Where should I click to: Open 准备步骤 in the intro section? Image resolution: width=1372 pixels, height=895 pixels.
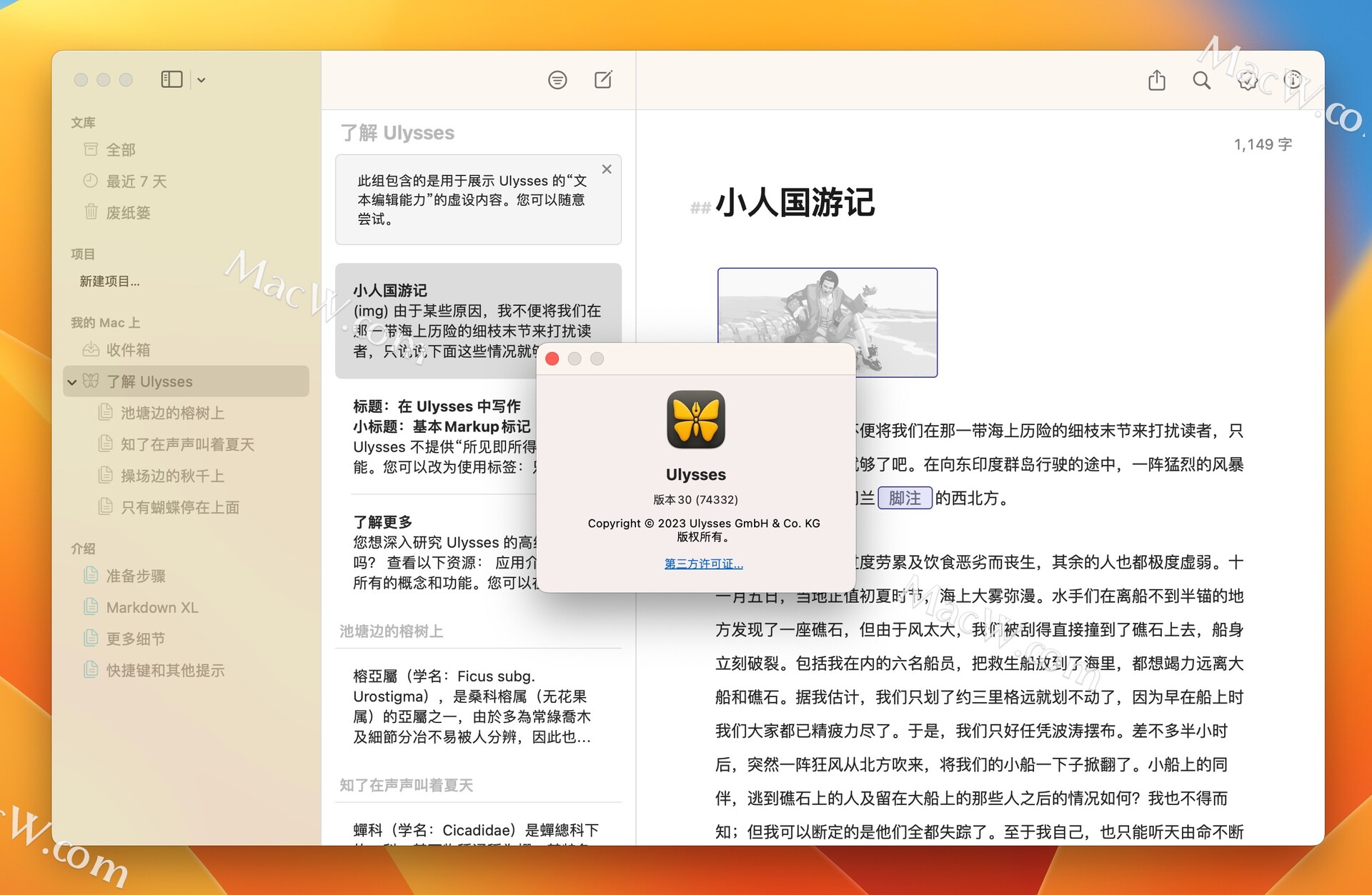[x=135, y=576]
